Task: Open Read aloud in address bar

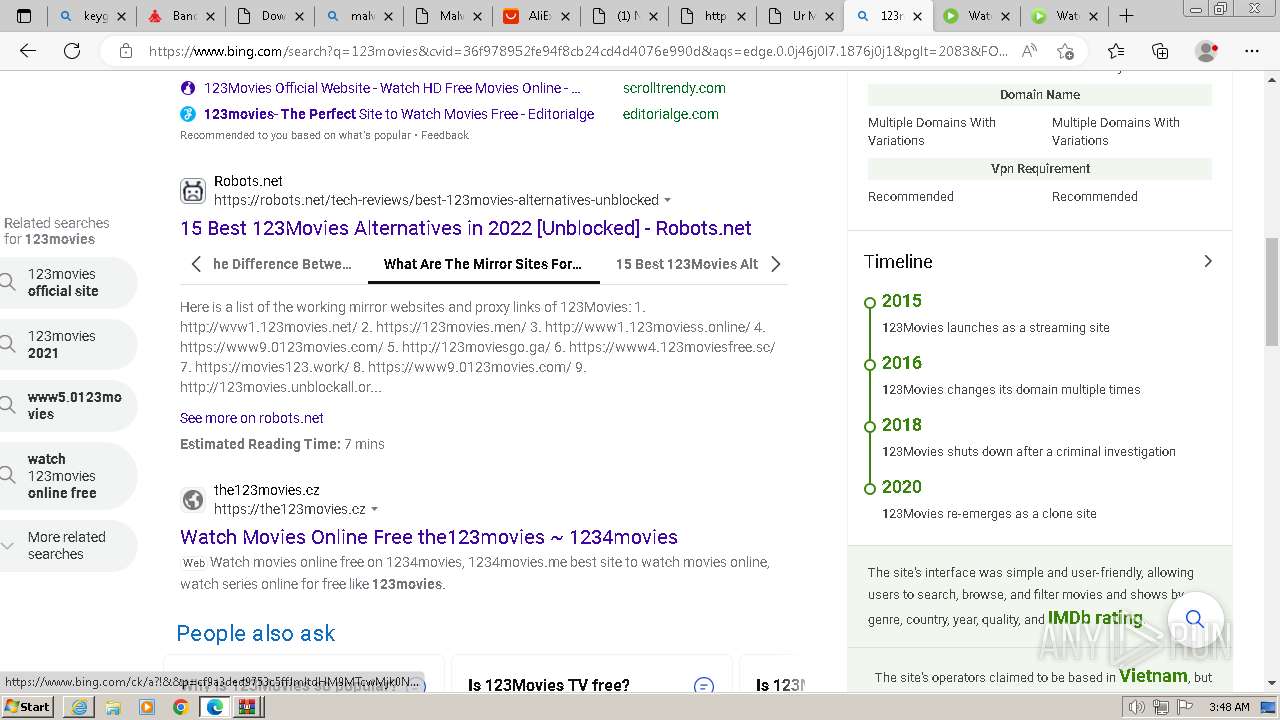Action: (1029, 51)
